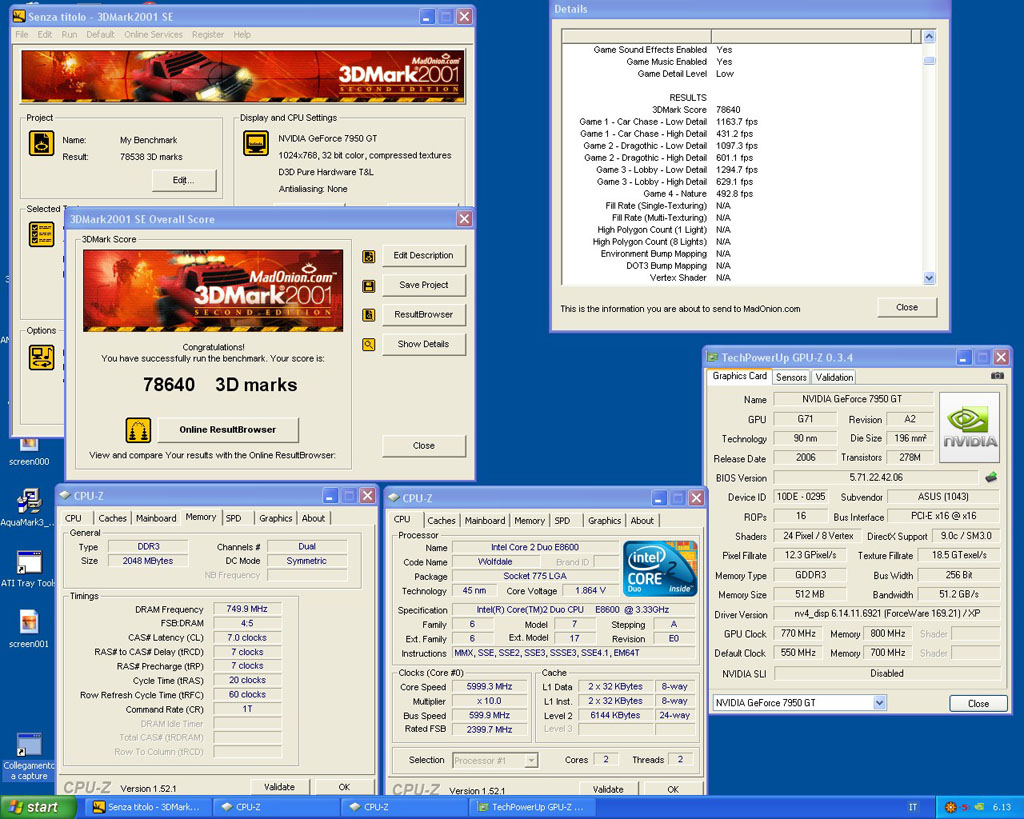The width and height of the screenshot is (1024, 819).
Task: Switch to the Validation tab in GPU-Z
Action: (x=834, y=377)
